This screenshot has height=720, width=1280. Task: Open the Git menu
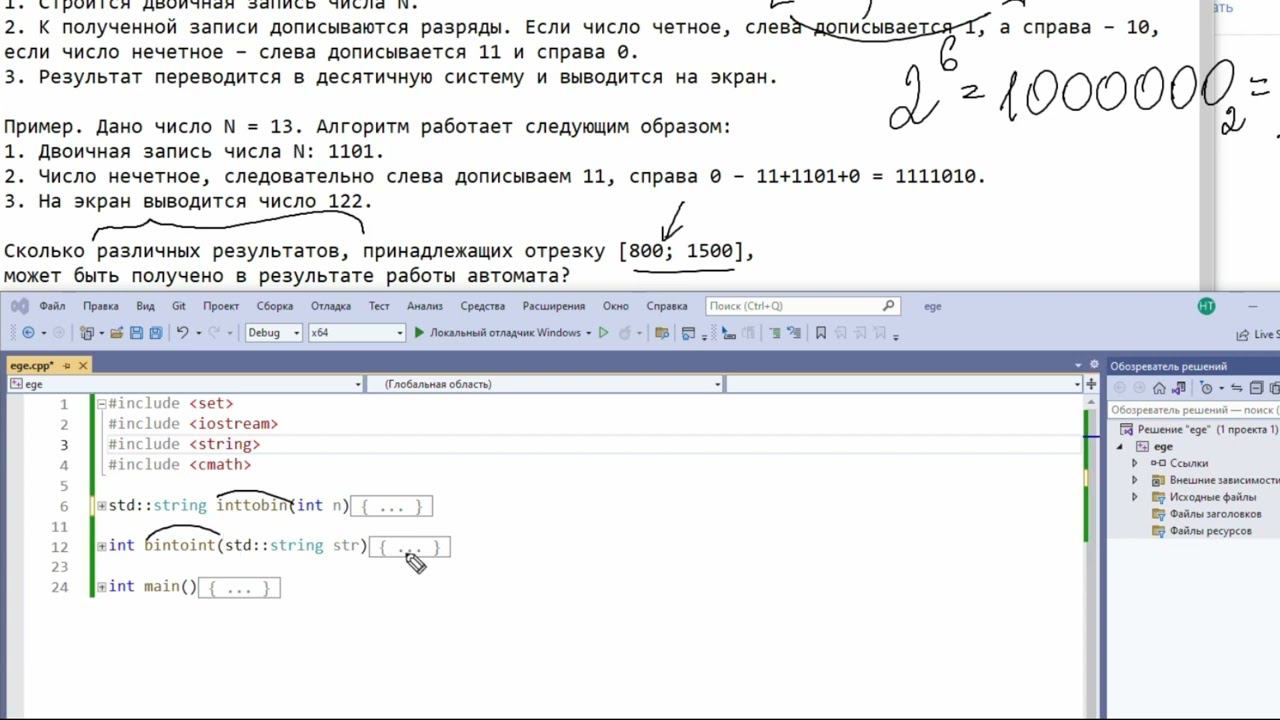179,306
